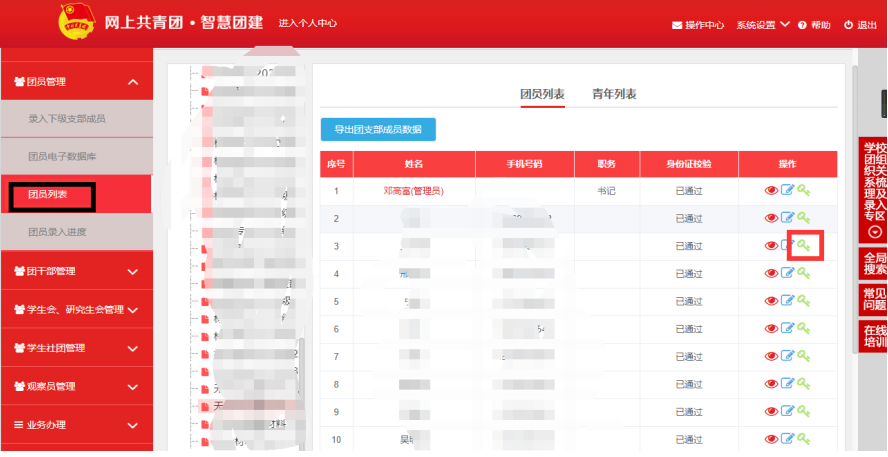Open 操作中心 envelope icon in header

(677, 25)
